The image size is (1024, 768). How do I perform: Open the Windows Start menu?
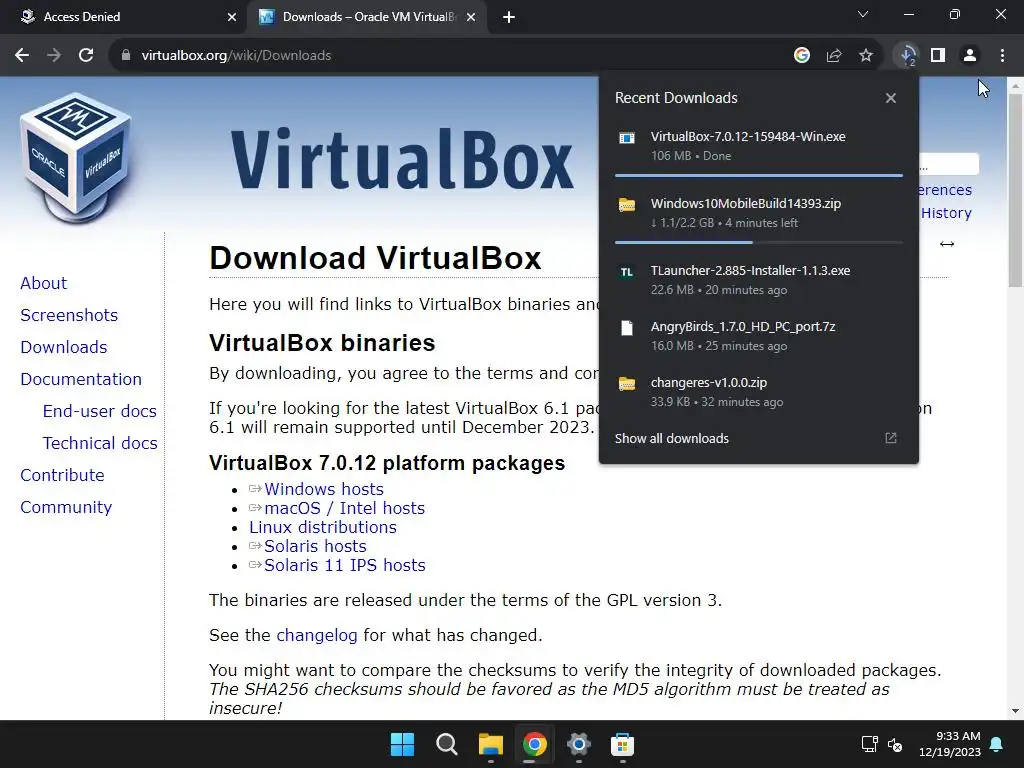[402, 744]
